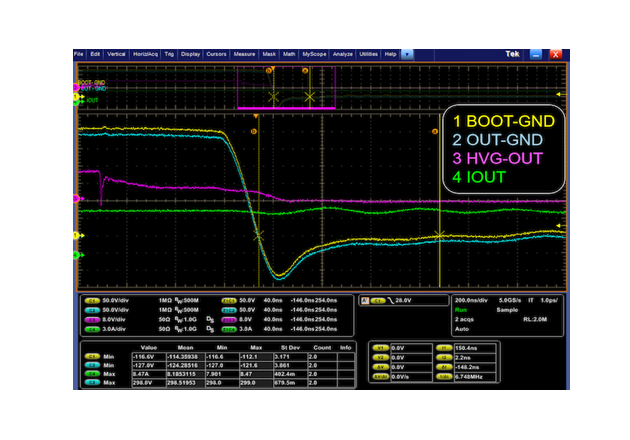Open the Cursors menu
The image size is (630, 440).
click(x=216, y=54)
